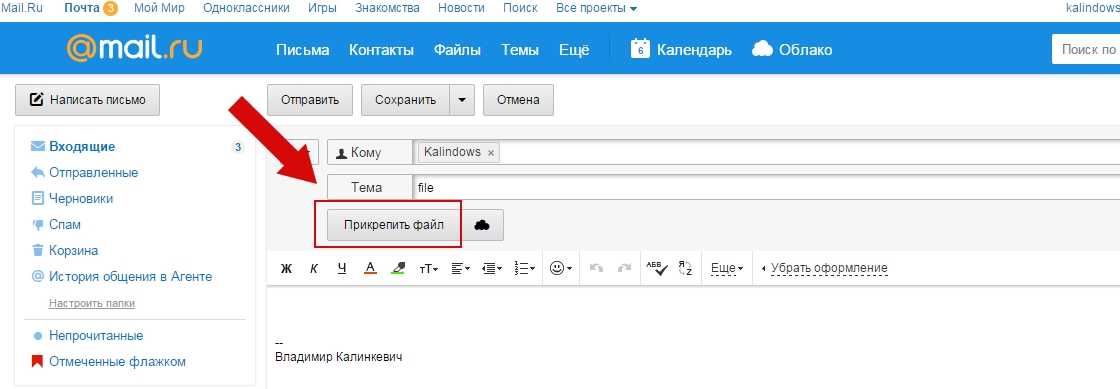
Task: Open the text color picker
Action: pos(370,268)
